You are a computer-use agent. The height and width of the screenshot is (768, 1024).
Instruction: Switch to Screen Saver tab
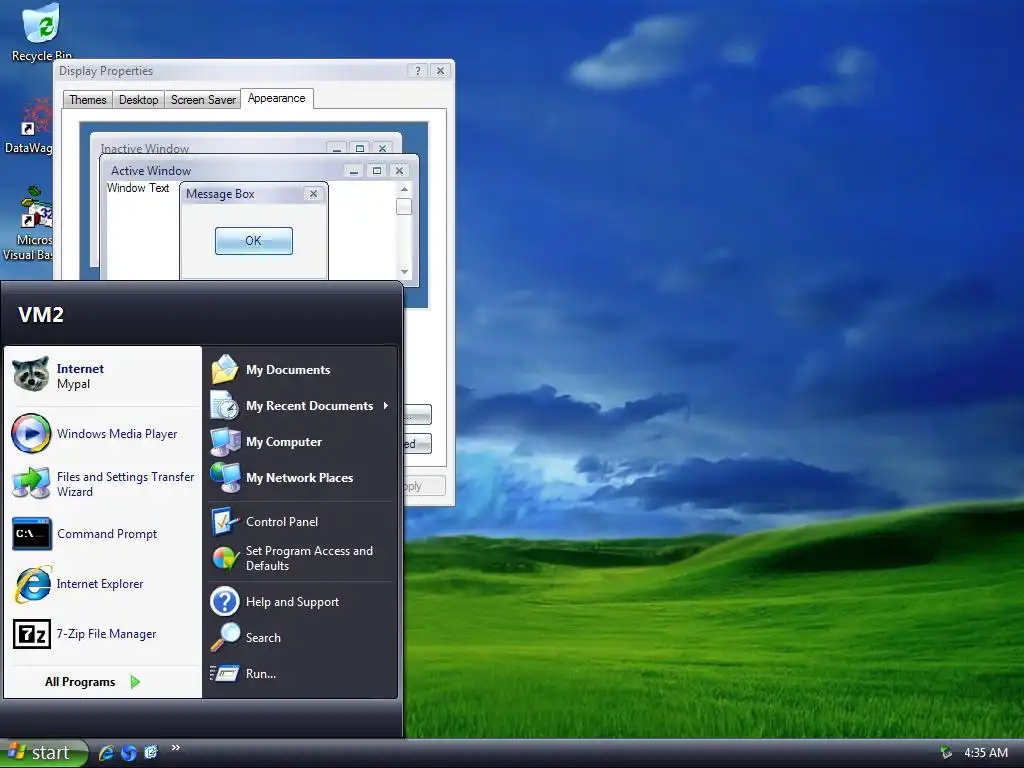coord(203,100)
